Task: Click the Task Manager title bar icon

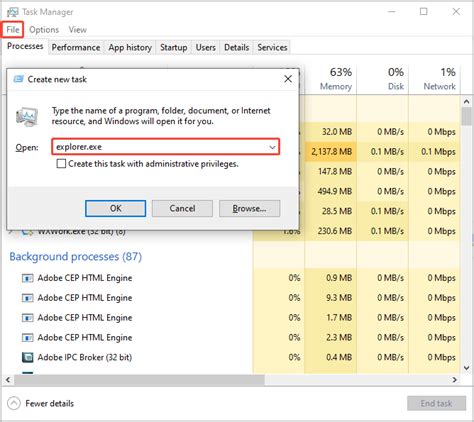Action: 13,12
